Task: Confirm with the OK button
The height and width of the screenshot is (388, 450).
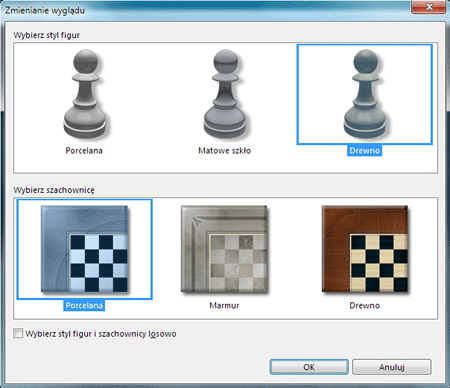Action: tap(309, 367)
